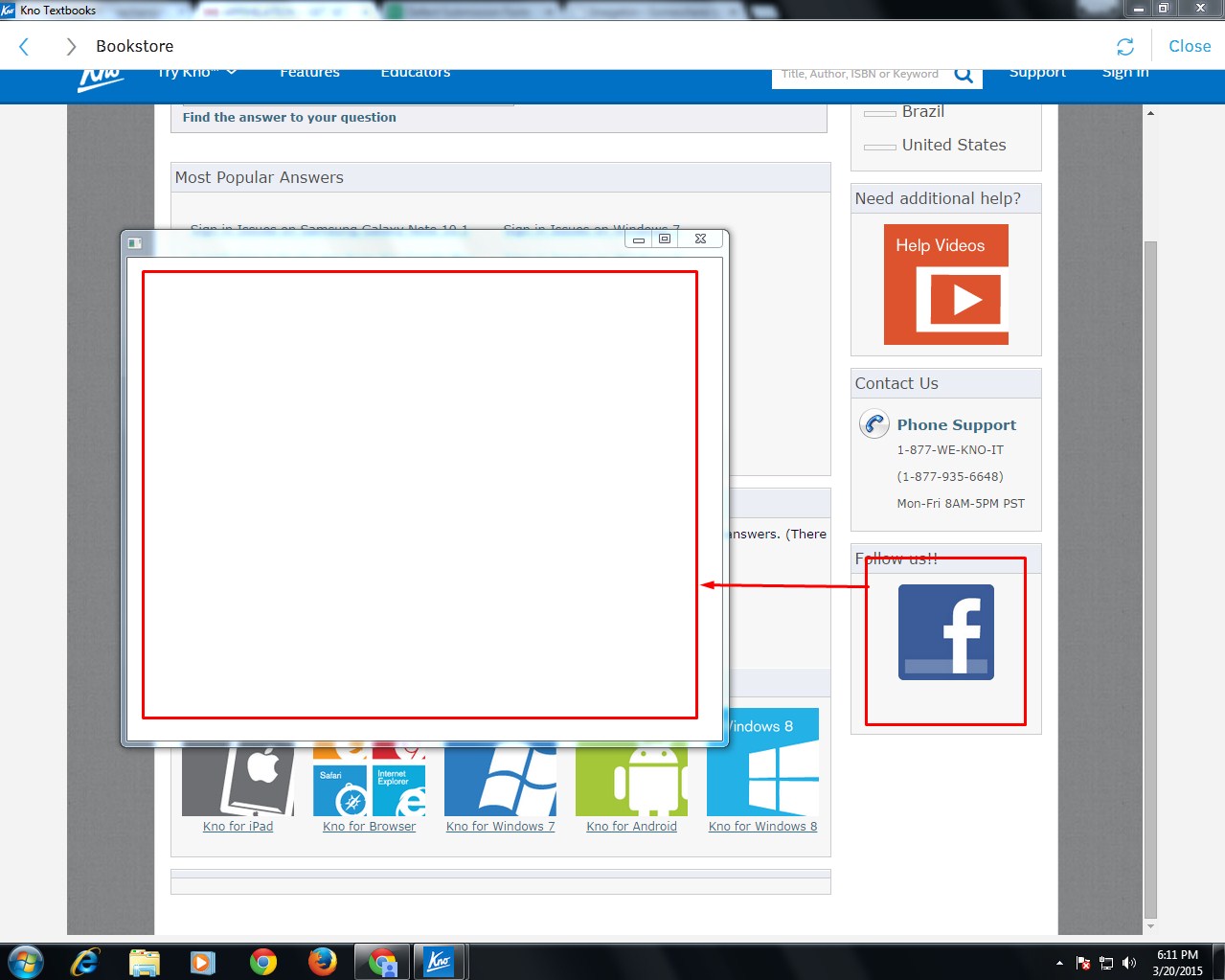Viewport: 1225px width, 980px height.
Task: Click the Windows 7 flag image
Action: (x=500, y=781)
